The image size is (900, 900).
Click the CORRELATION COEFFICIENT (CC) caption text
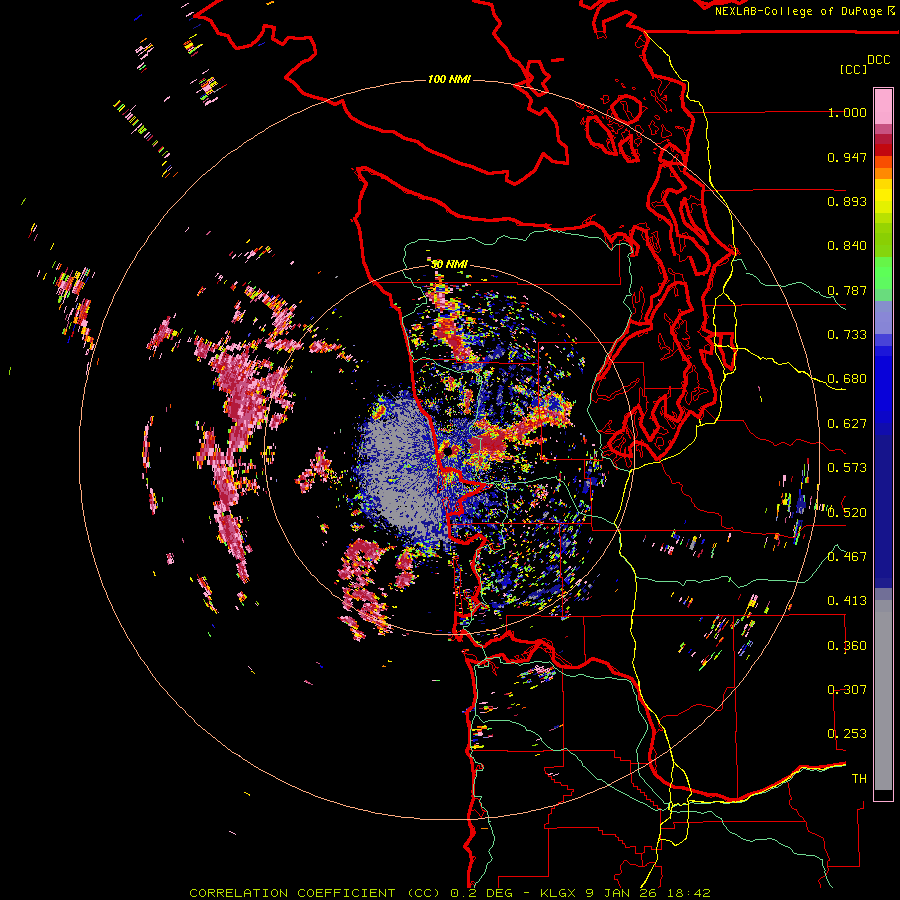click(315, 893)
